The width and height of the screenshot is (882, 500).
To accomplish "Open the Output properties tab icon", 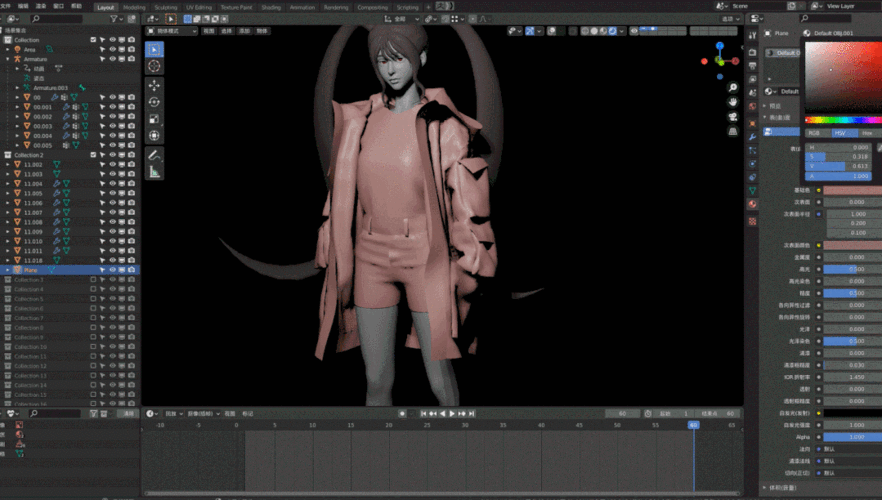I will (x=753, y=66).
